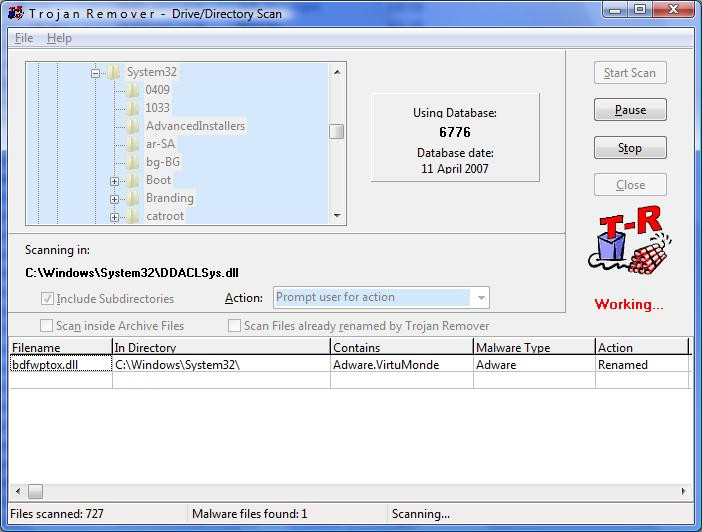702x532 pixels.
Task: Stop the scan
Action: coord(630,148)
